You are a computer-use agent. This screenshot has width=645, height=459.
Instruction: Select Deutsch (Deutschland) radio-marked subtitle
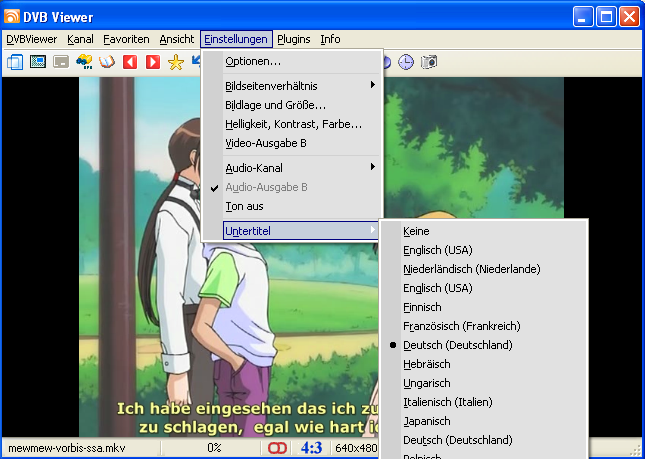(457, 345)
